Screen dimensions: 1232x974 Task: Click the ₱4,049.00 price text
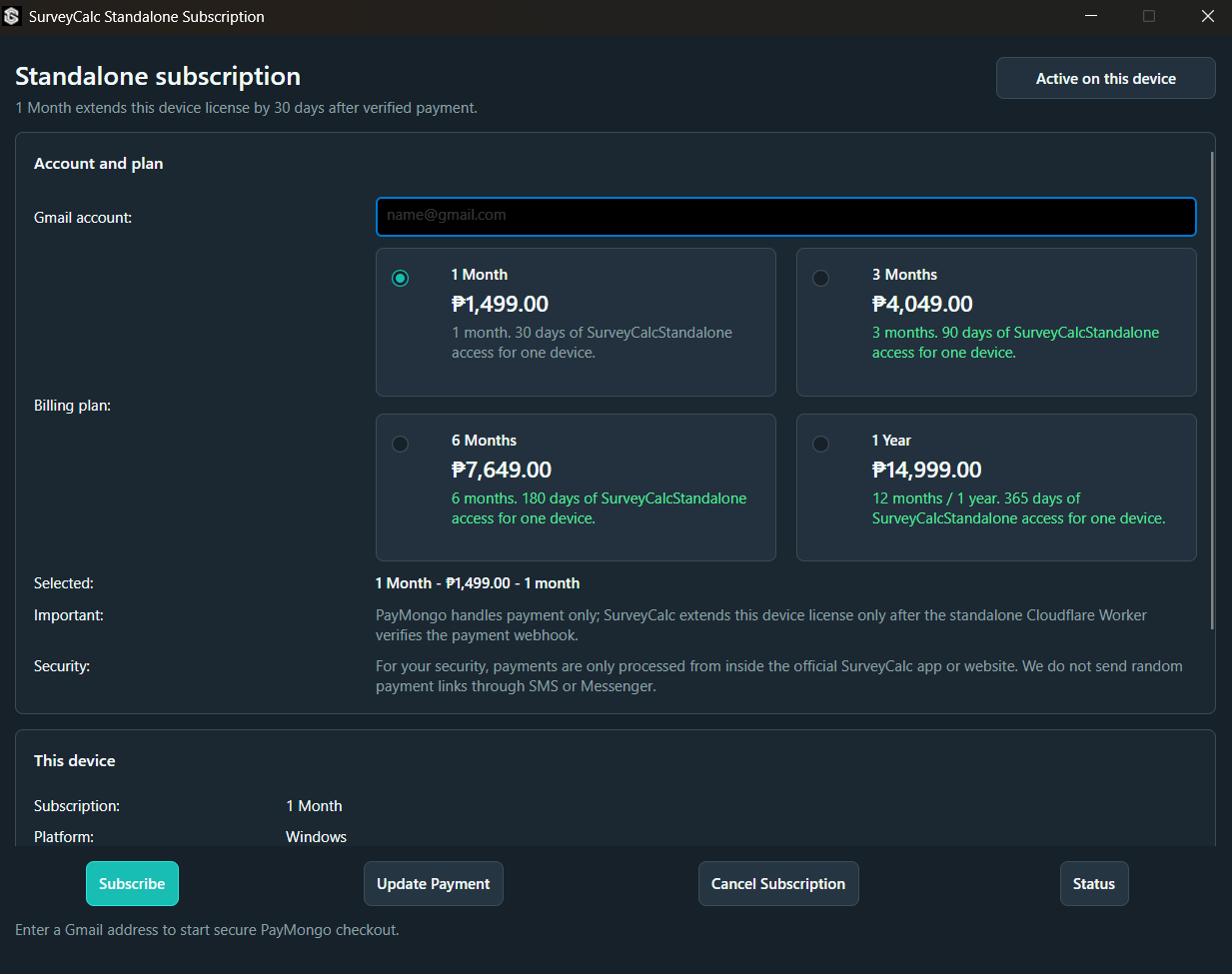922,304
